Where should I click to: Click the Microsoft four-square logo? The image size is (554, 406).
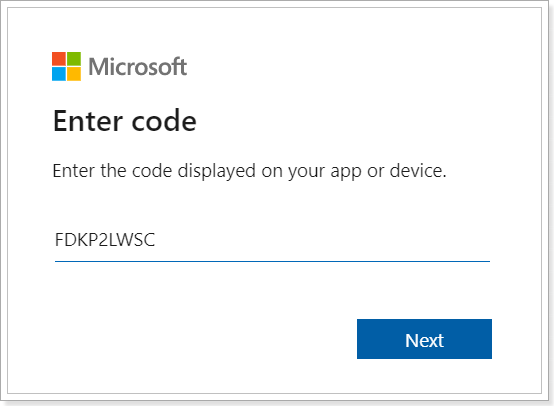tap(66, 66)
